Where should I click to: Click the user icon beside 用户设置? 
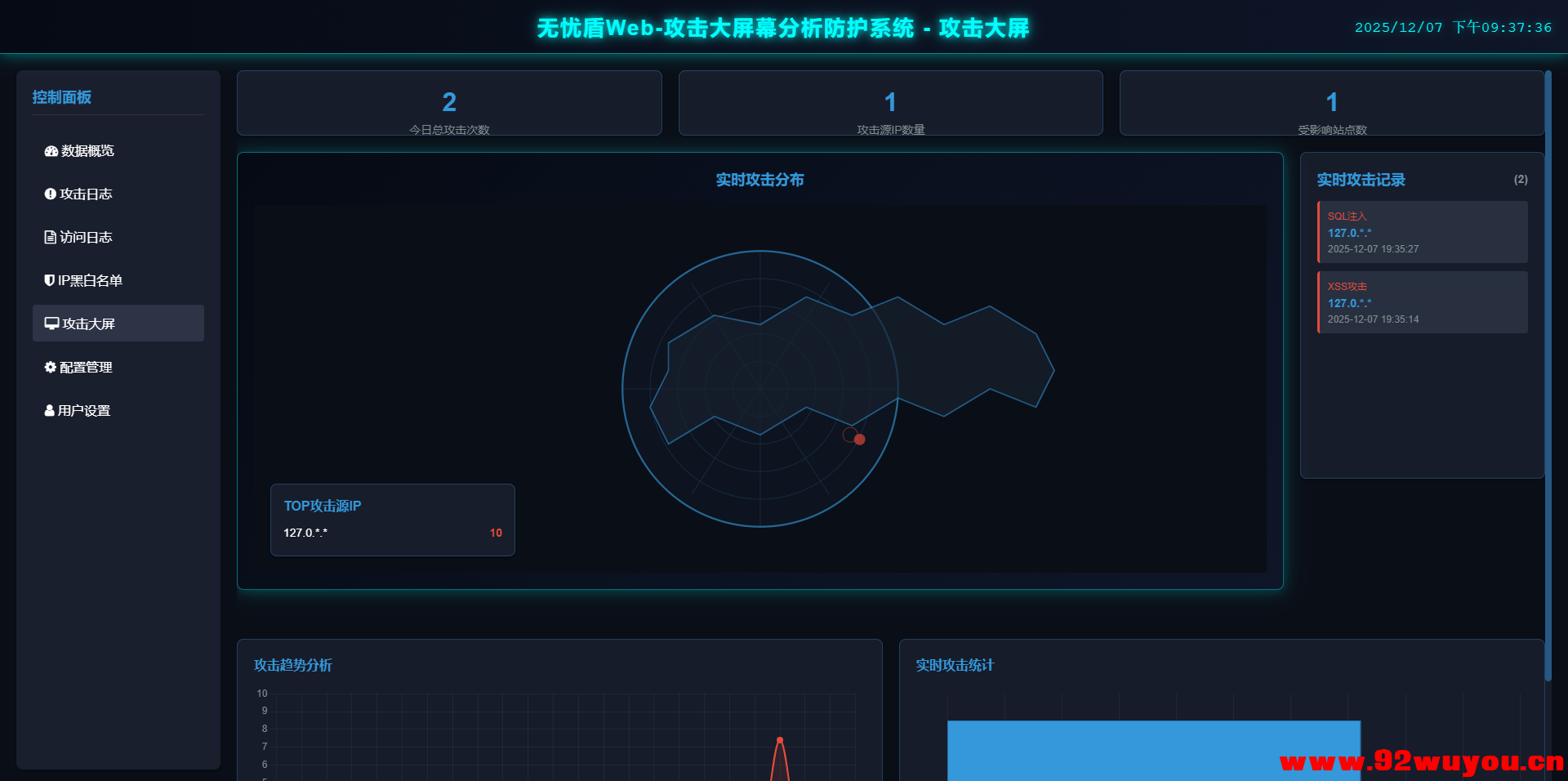point(49,410)
